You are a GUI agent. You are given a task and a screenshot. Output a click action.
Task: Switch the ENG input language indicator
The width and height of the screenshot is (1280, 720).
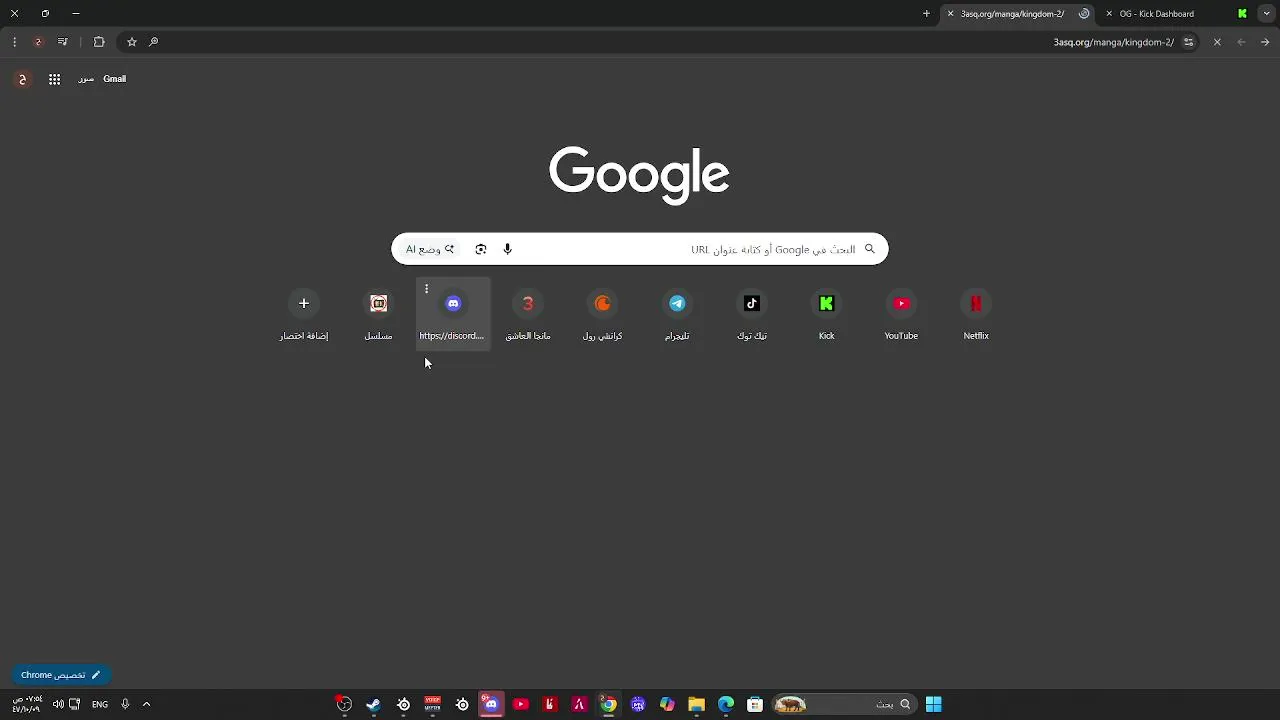tap(100, 704)
